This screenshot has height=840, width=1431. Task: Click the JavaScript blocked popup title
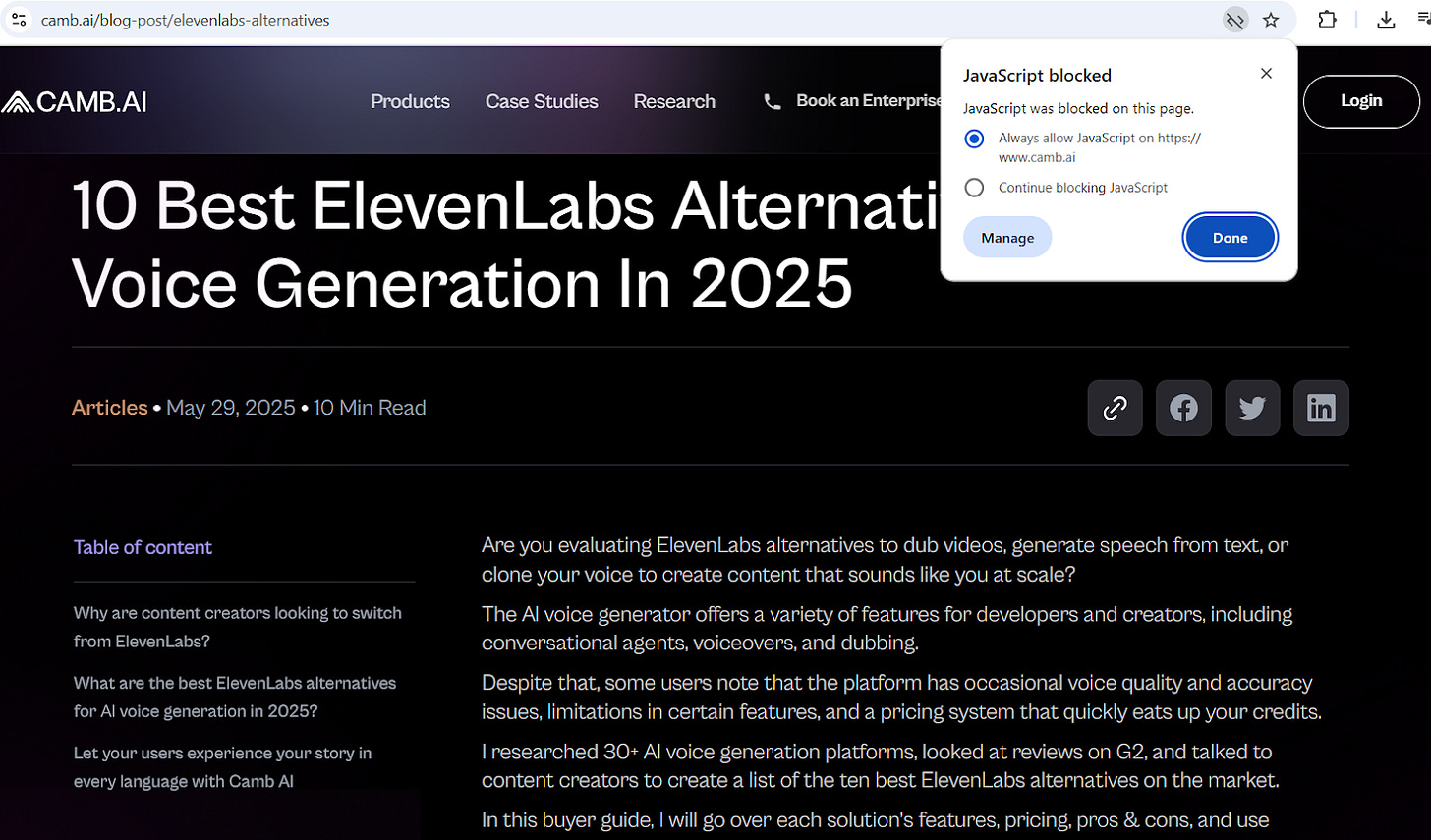[1037, 76]
